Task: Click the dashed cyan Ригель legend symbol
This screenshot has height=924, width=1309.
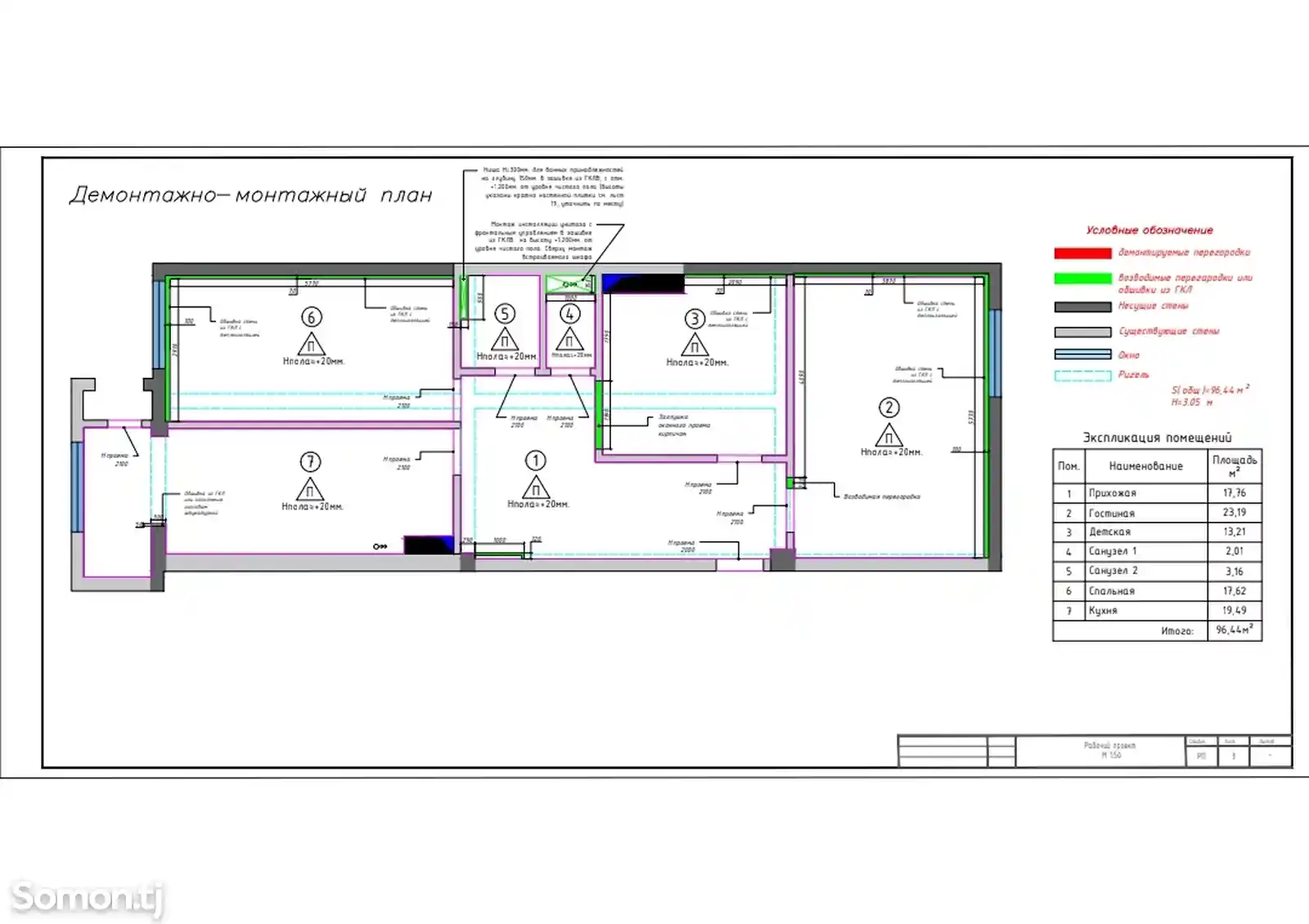Action: tap(1082, 376)
